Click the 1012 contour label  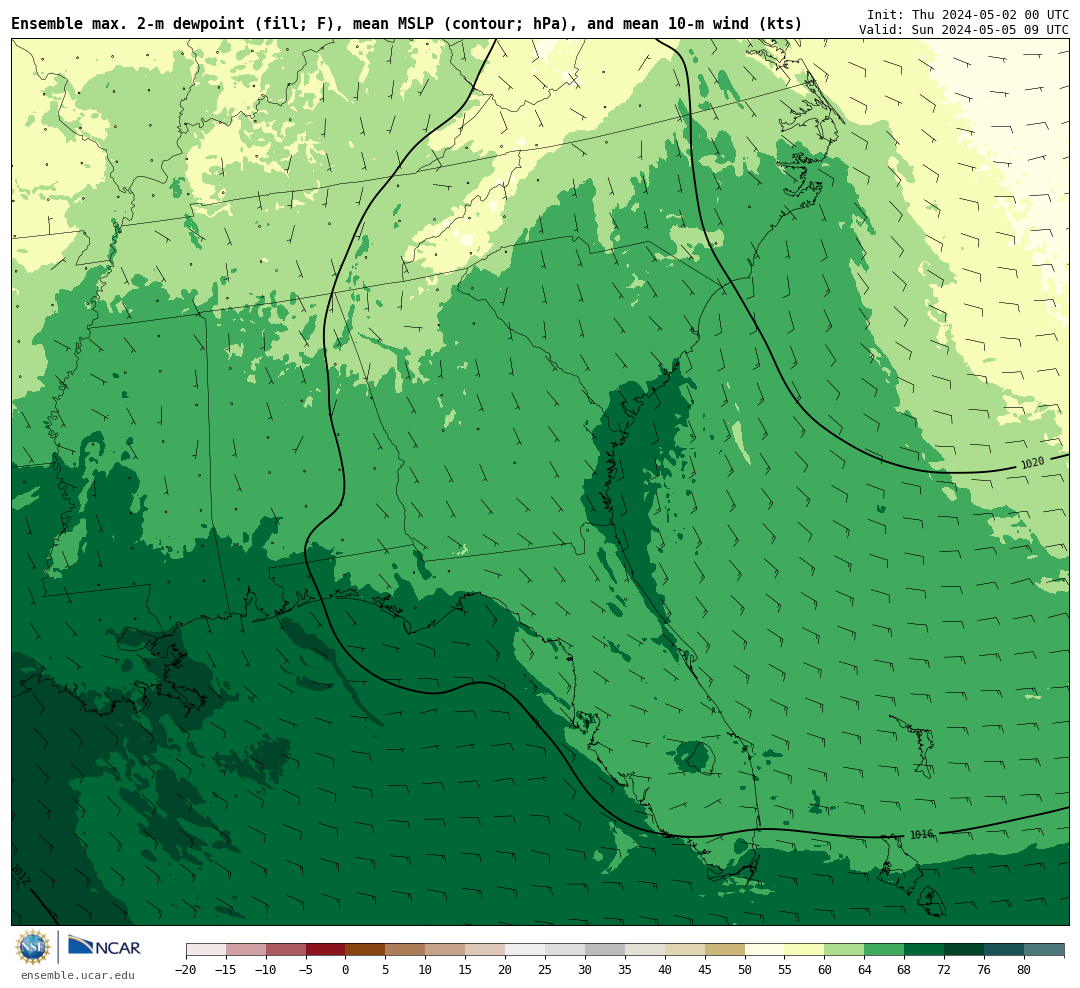coord(21,875)
